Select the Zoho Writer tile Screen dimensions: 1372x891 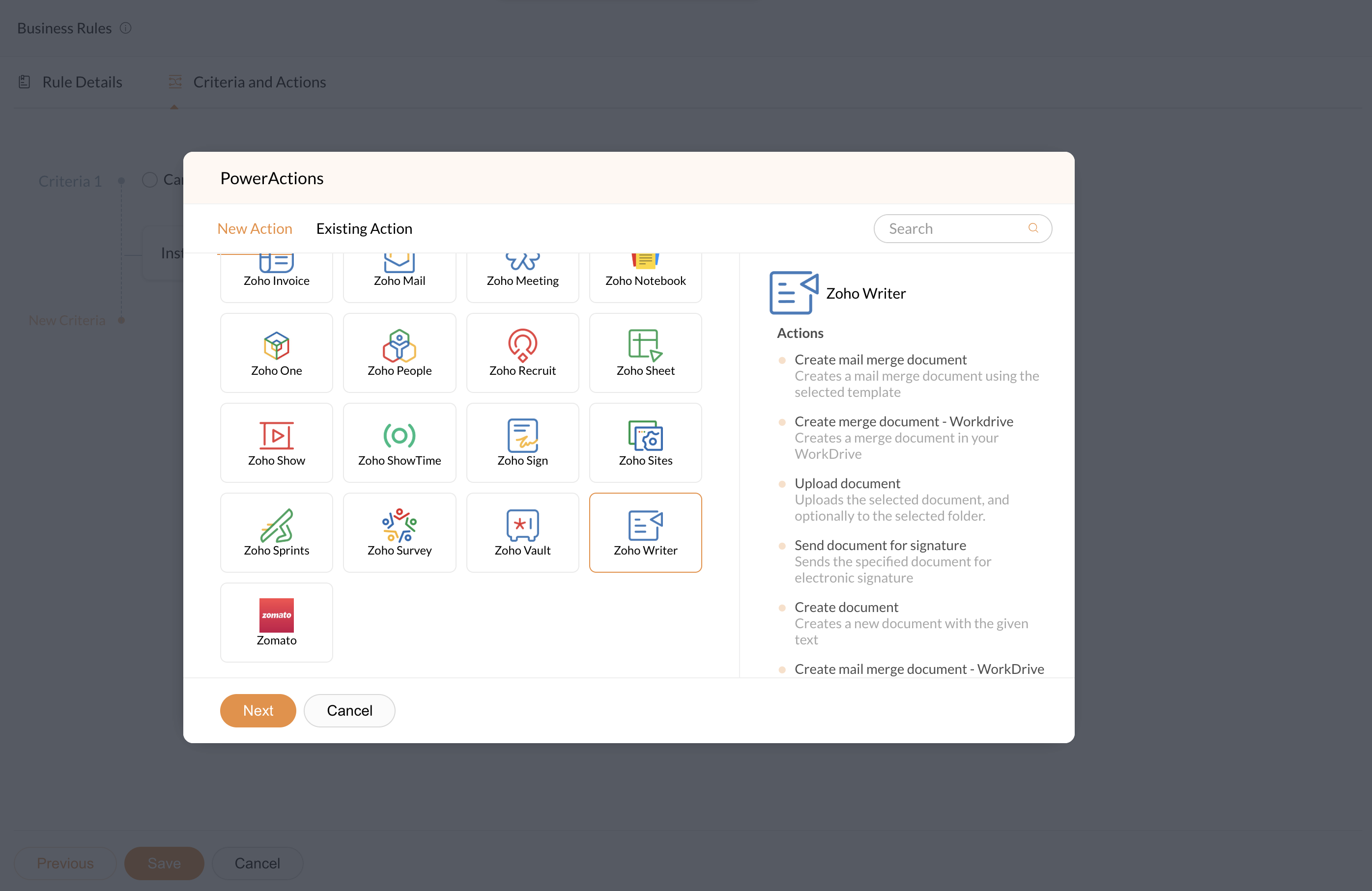645,532
